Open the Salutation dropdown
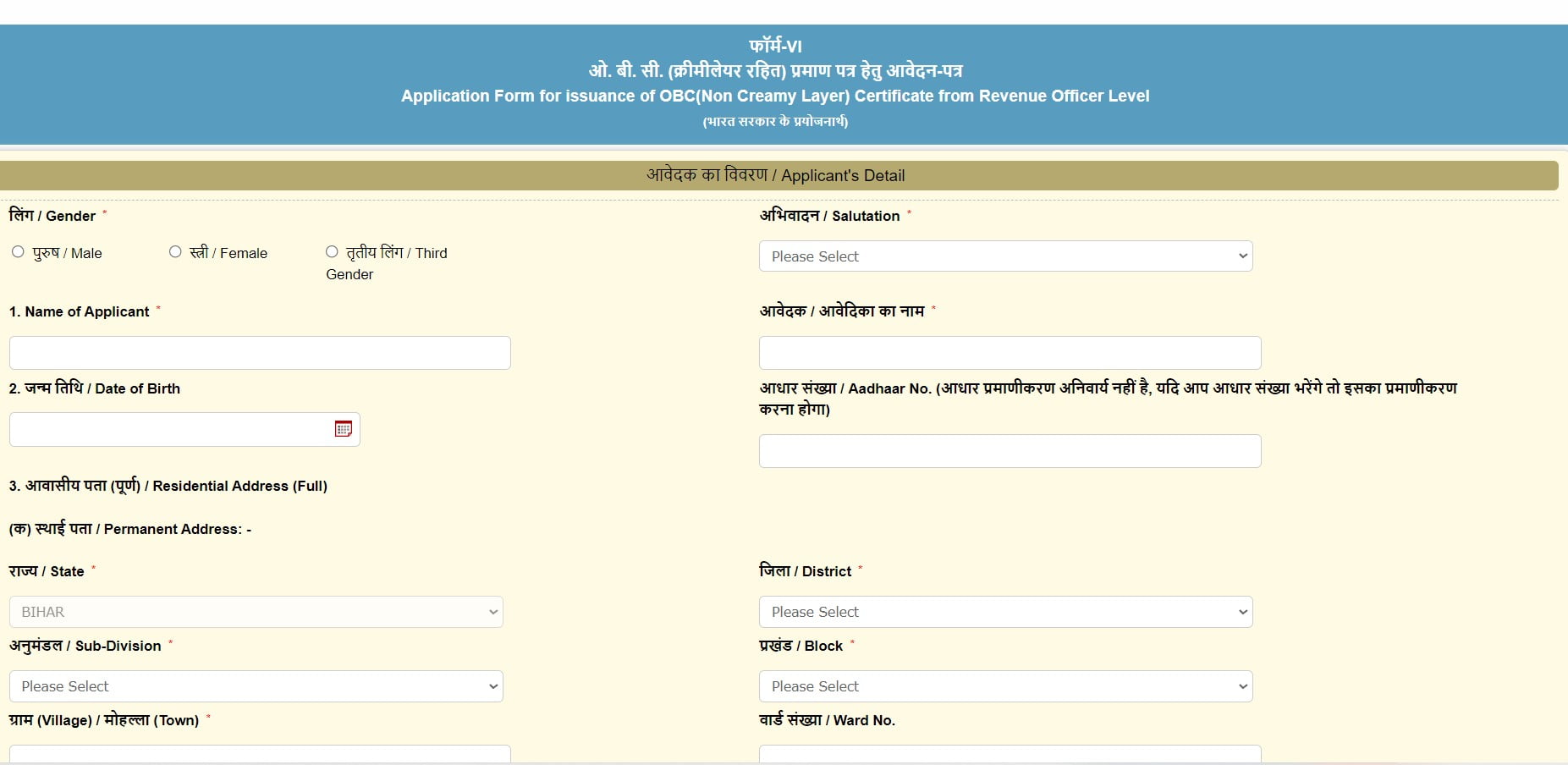 click(1005, 256)
